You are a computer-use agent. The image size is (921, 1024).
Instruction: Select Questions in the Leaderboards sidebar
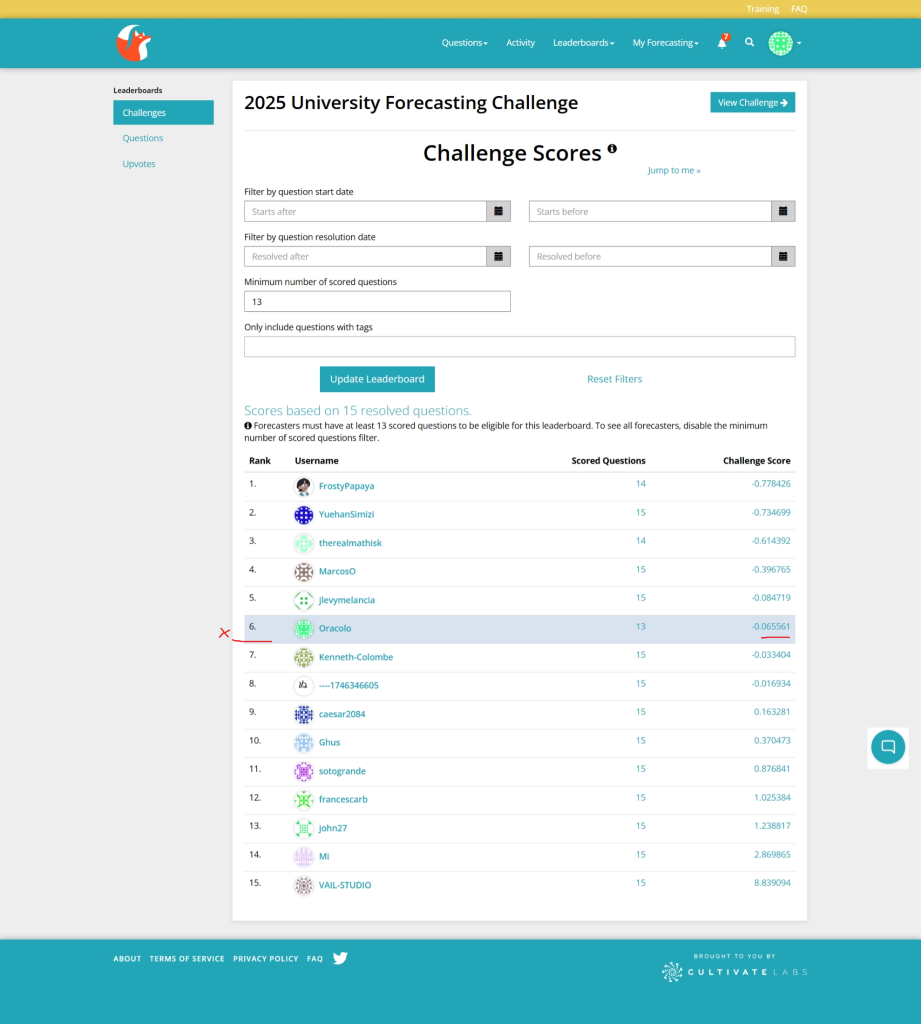[143, 138]
